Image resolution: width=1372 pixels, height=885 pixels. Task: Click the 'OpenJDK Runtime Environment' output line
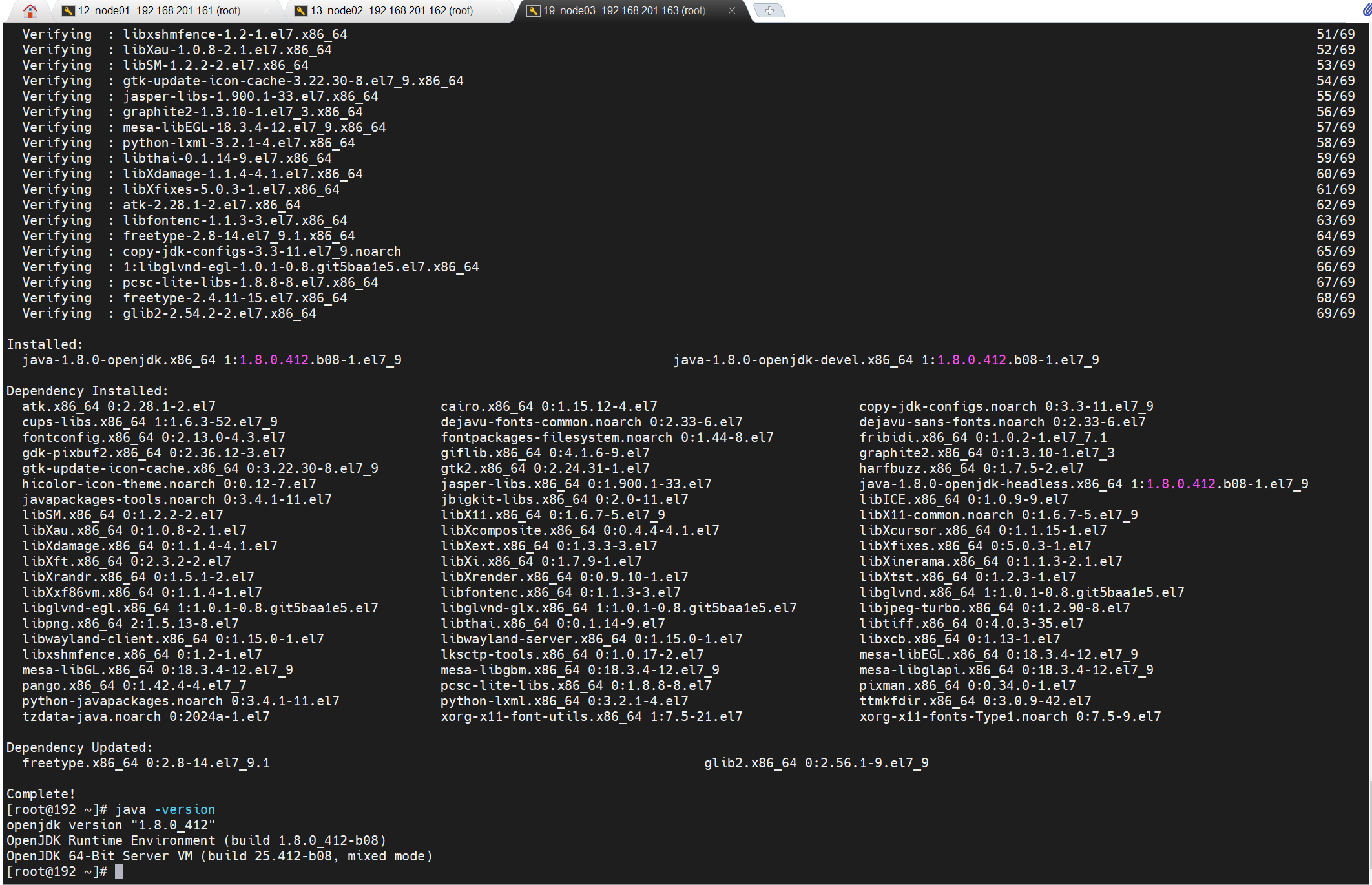pyautogui.click(x=196, y=840)
